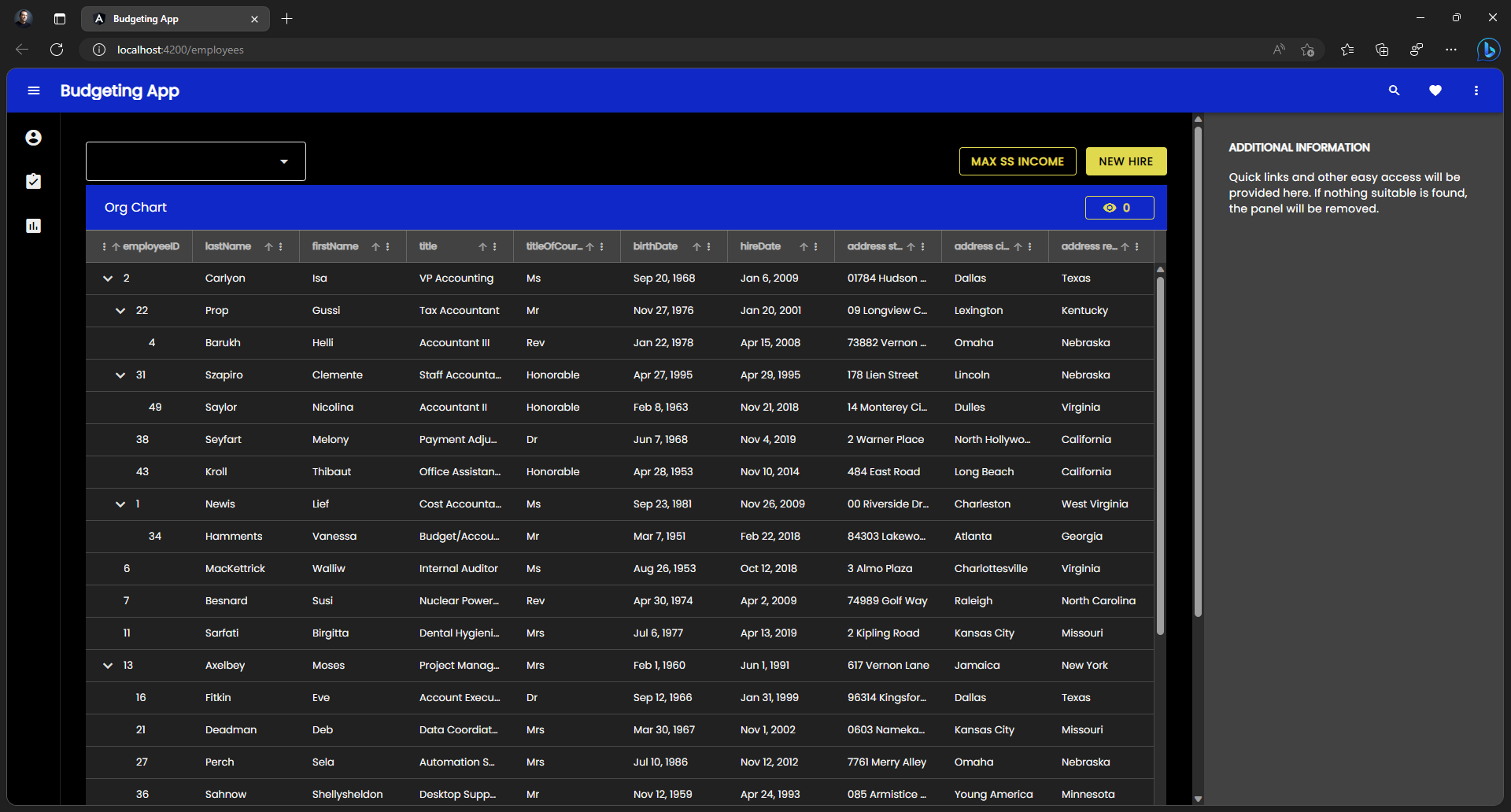
Task: Collapse the row for employee Carlyon
Action: (107, 278)
